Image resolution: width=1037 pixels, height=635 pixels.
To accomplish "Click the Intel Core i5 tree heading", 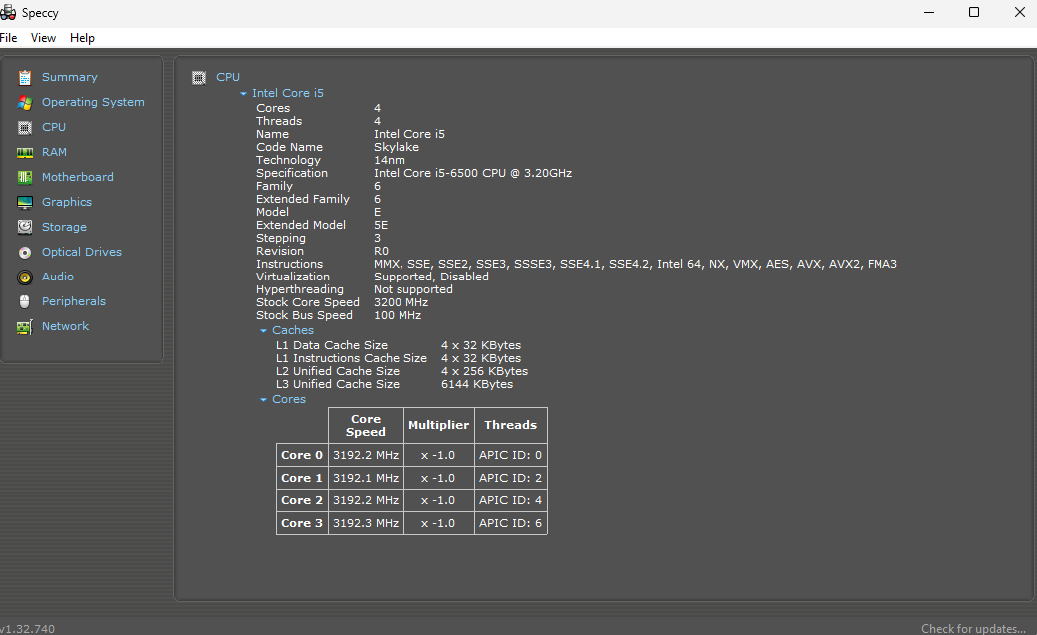I will point(288,93).
